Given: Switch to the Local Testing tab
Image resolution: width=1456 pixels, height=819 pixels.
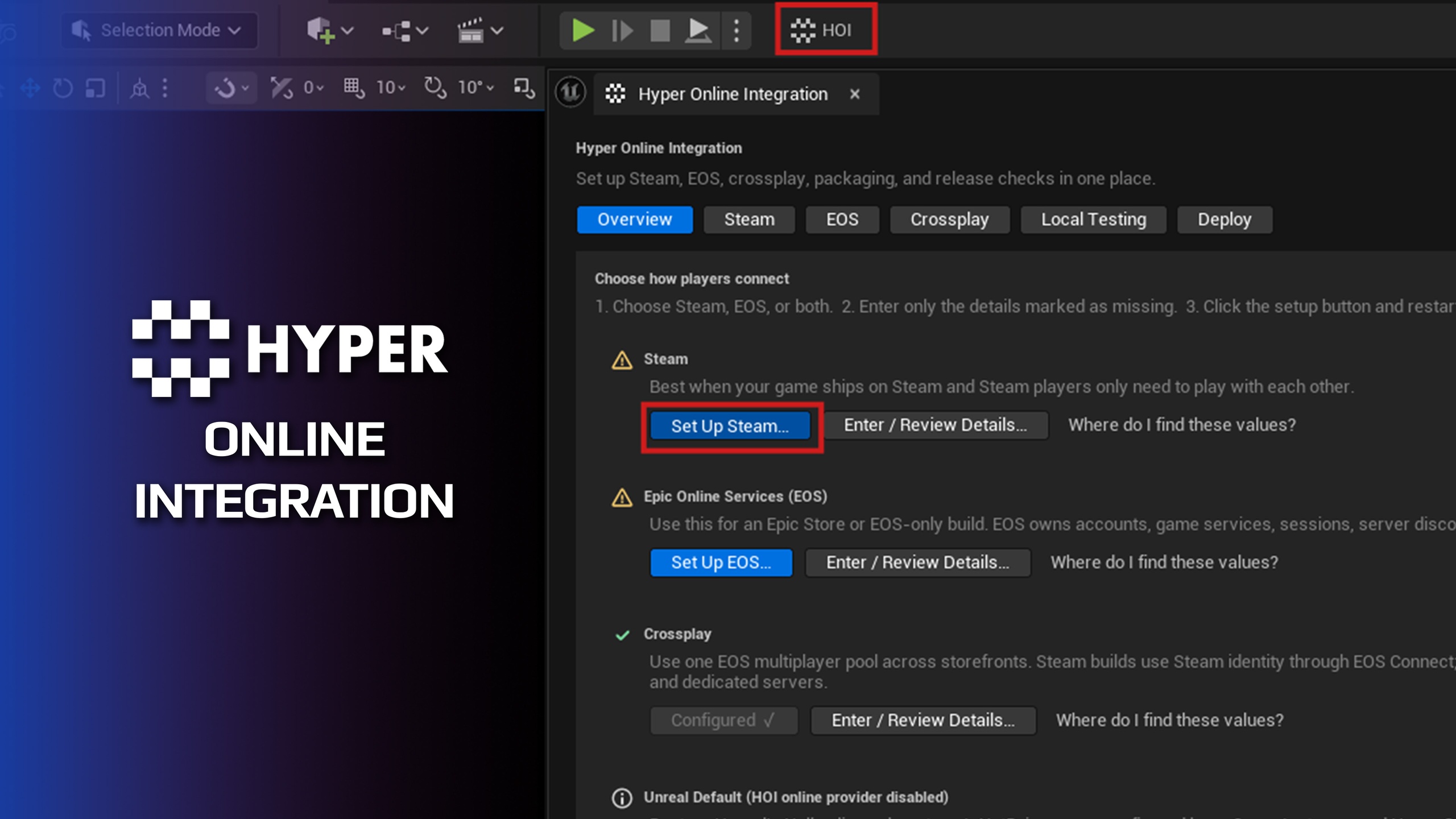Looking at the screenshot, I should pyautogui.click(x=1093, y=220).
